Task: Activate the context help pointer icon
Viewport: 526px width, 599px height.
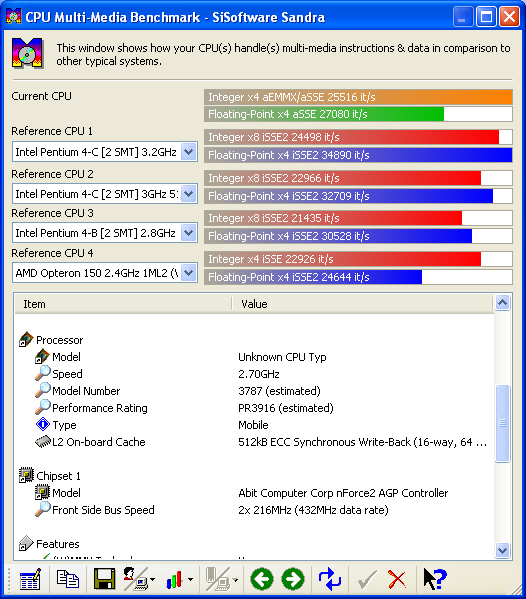Action: (435, 579)
